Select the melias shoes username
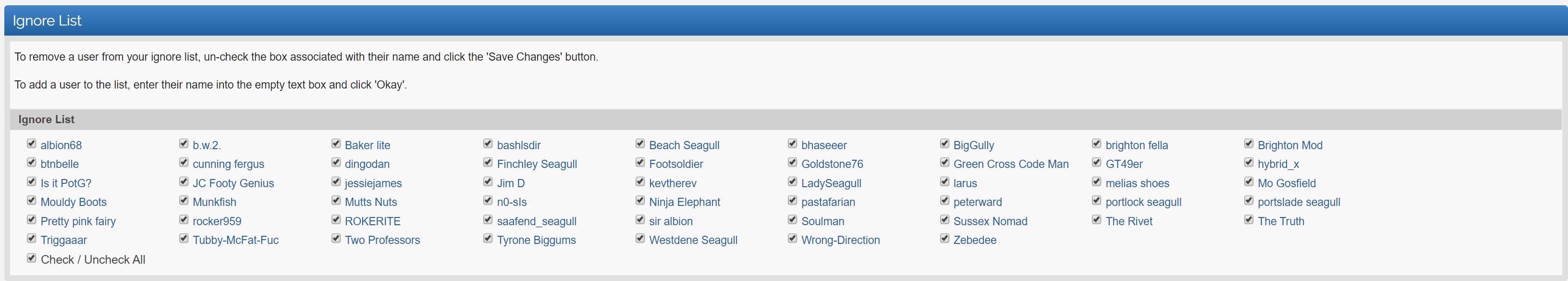The width and height of the screenshot is (1568, 281). tap(1137, 183)
